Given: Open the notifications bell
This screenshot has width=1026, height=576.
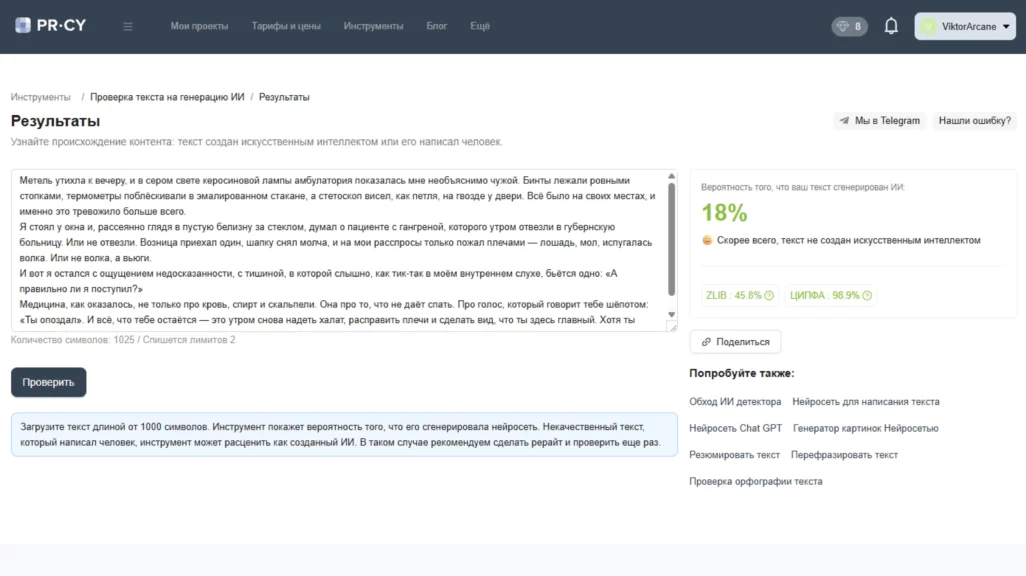Looking at the screenshot, I should 891,27.
